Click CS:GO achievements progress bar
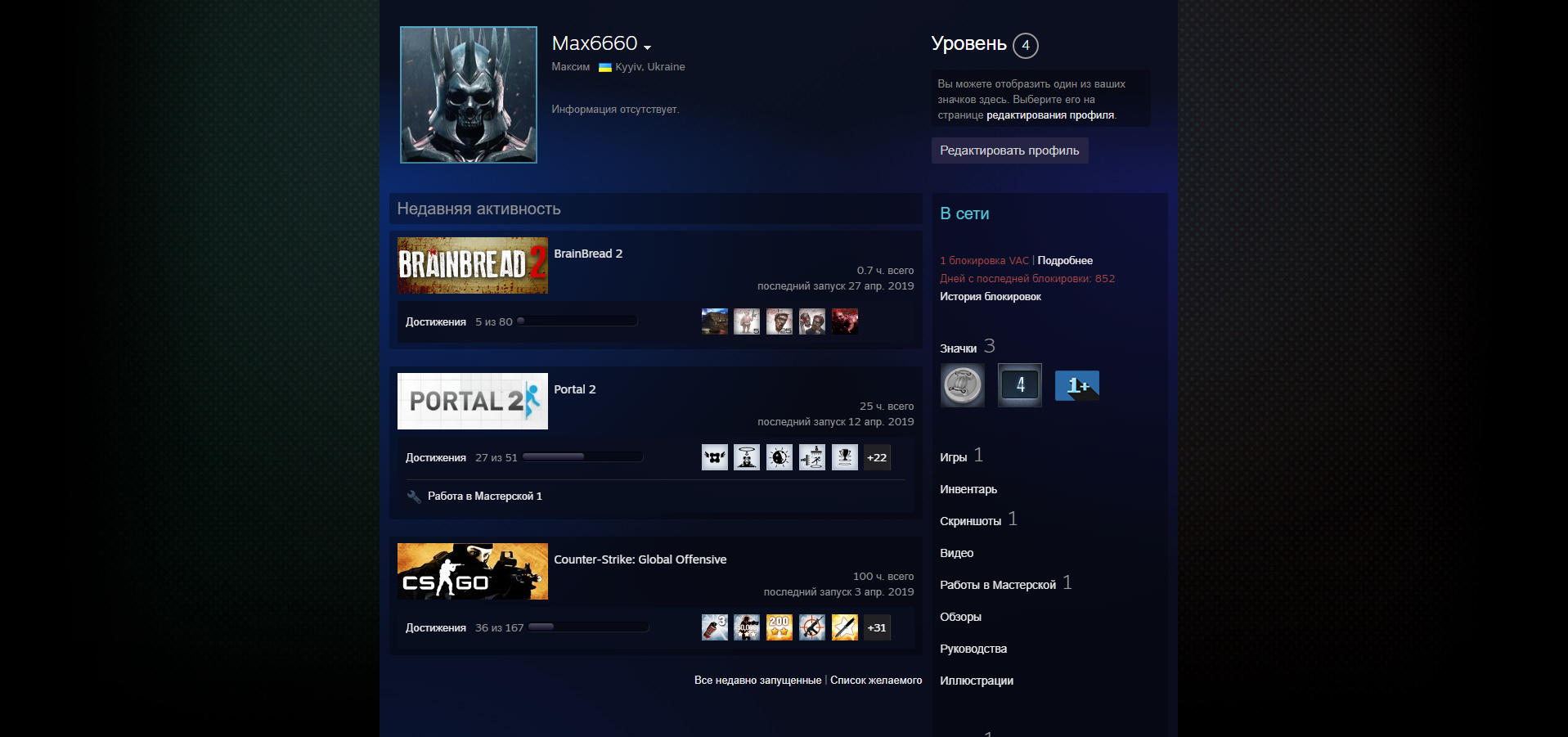Image resolution: width=1568 pixels, height=737 pixels. 589,627
